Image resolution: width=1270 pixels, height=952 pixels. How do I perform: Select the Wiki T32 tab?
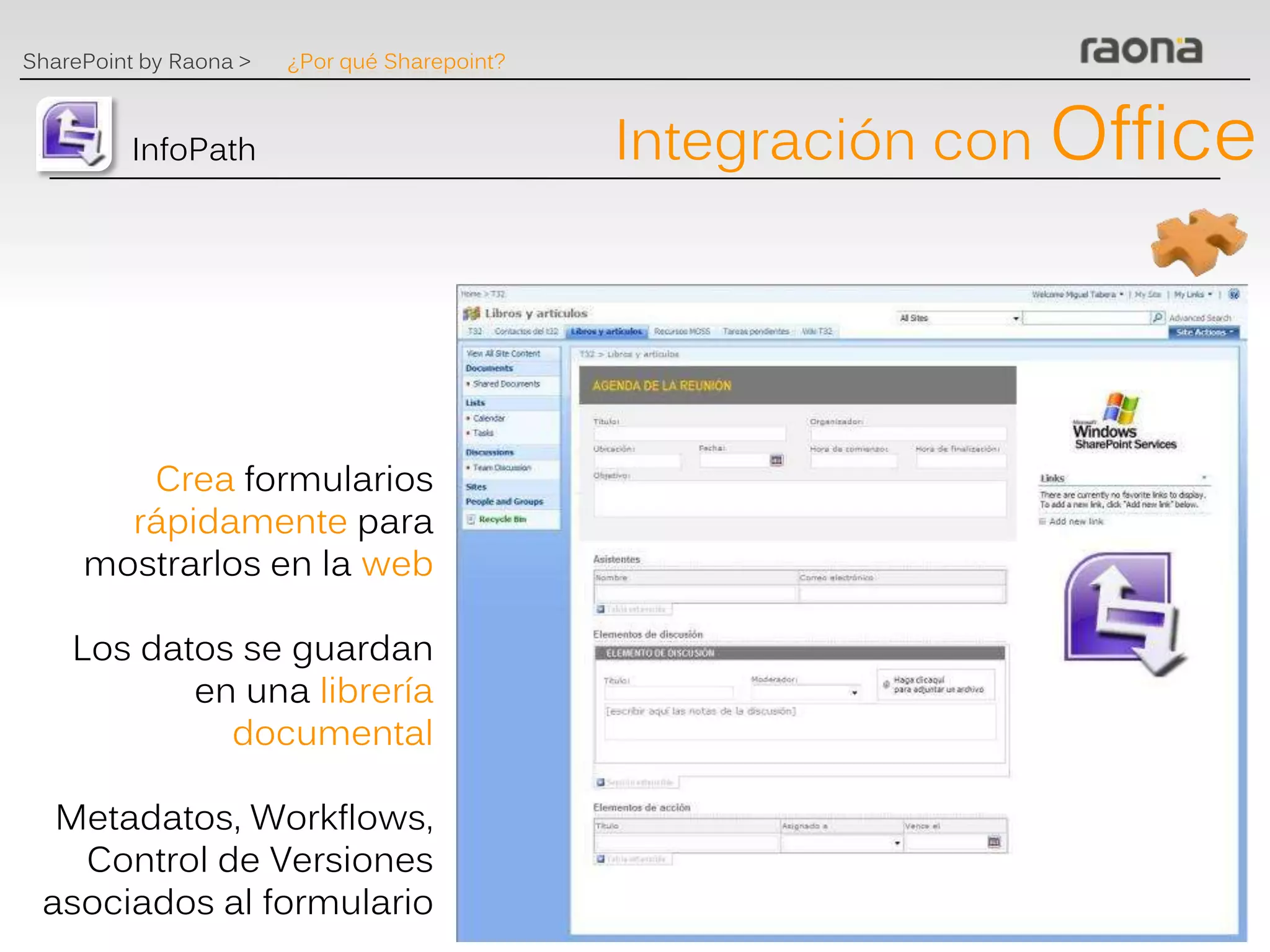[x=817, y=332]
